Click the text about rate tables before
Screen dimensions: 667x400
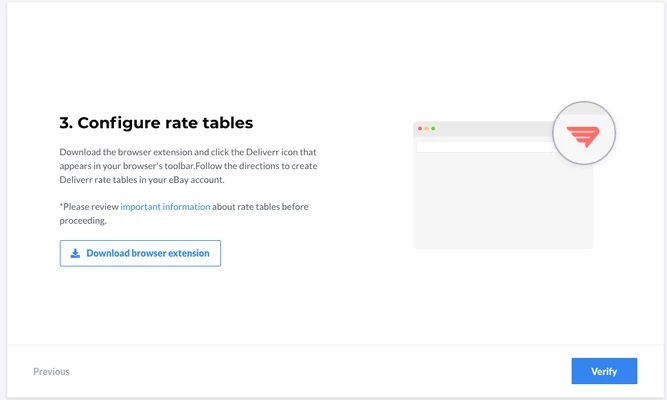point(260,207)
